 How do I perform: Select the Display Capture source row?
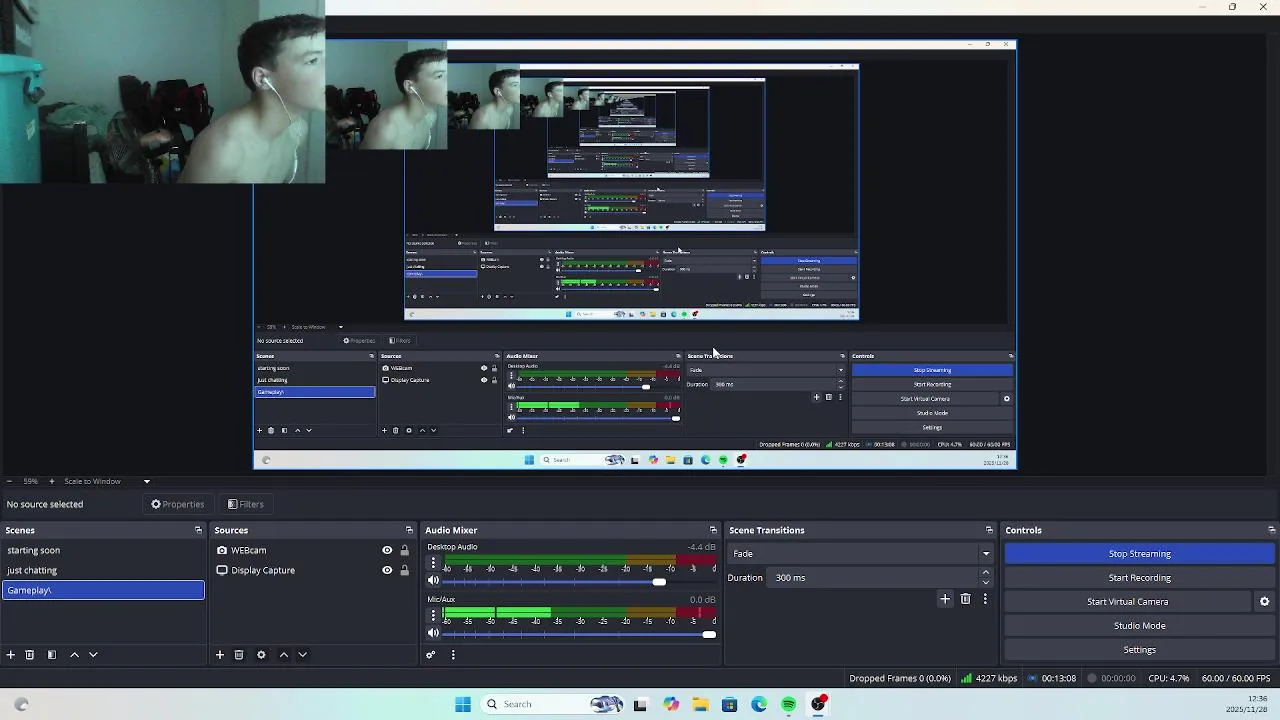(x=313, y=570)
